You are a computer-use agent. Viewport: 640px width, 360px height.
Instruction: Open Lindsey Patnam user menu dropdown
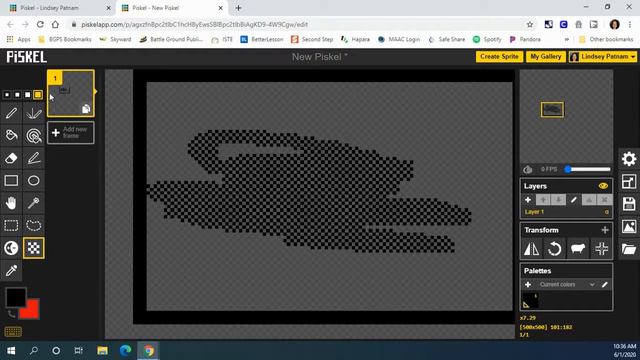pyautogui.click(x=602, y=57)
